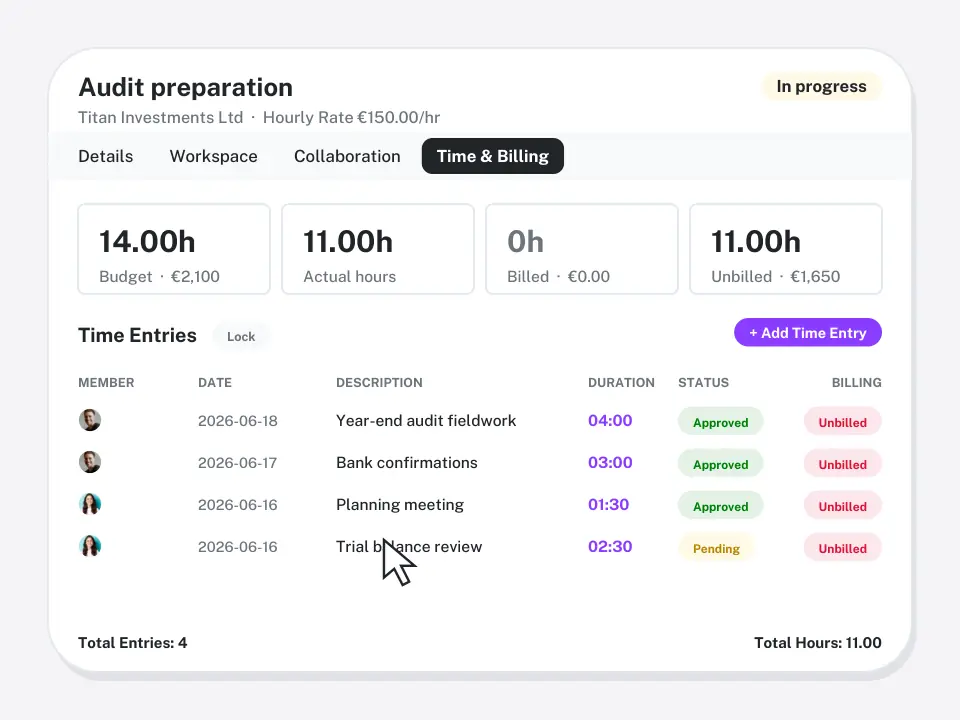Click avatar in Planning meeting row

90,504
